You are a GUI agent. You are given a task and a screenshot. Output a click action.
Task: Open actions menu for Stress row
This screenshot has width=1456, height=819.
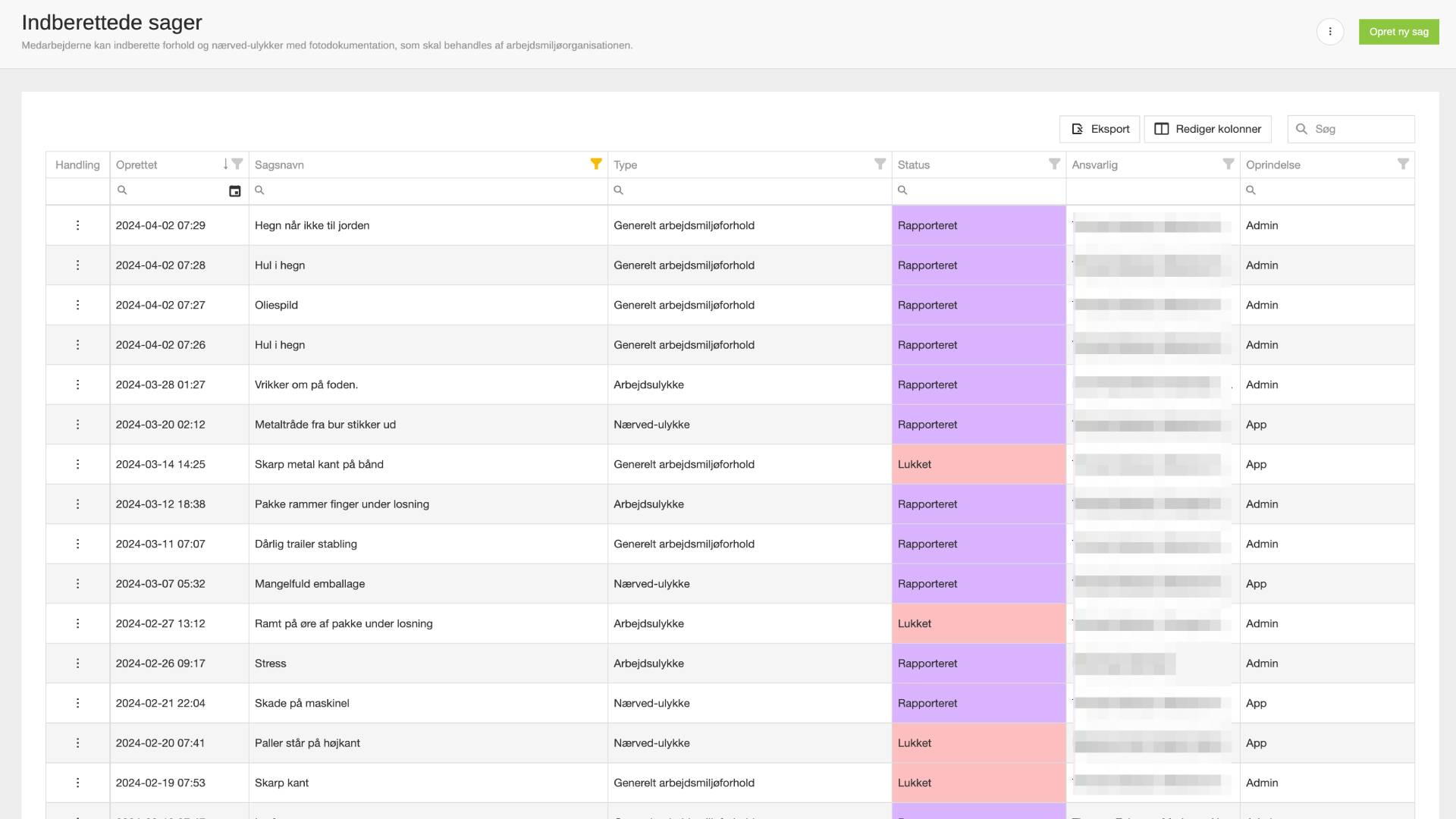pyautogui.click(x=77, y=664)
